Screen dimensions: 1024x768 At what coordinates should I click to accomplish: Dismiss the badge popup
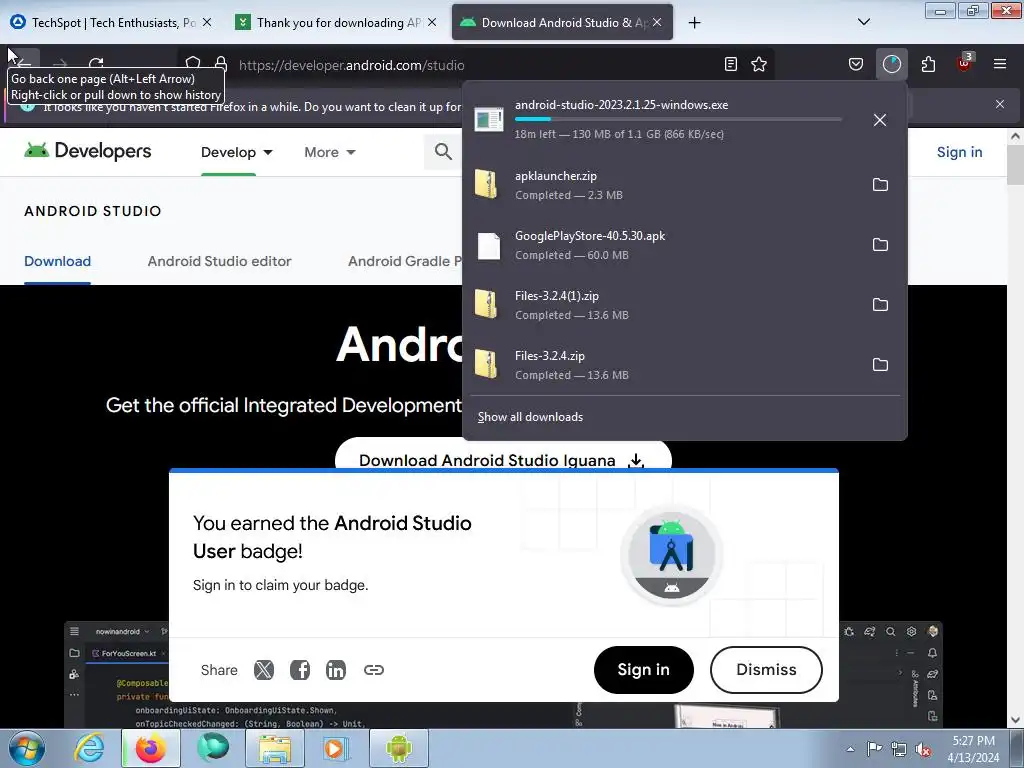pos(766,670)
